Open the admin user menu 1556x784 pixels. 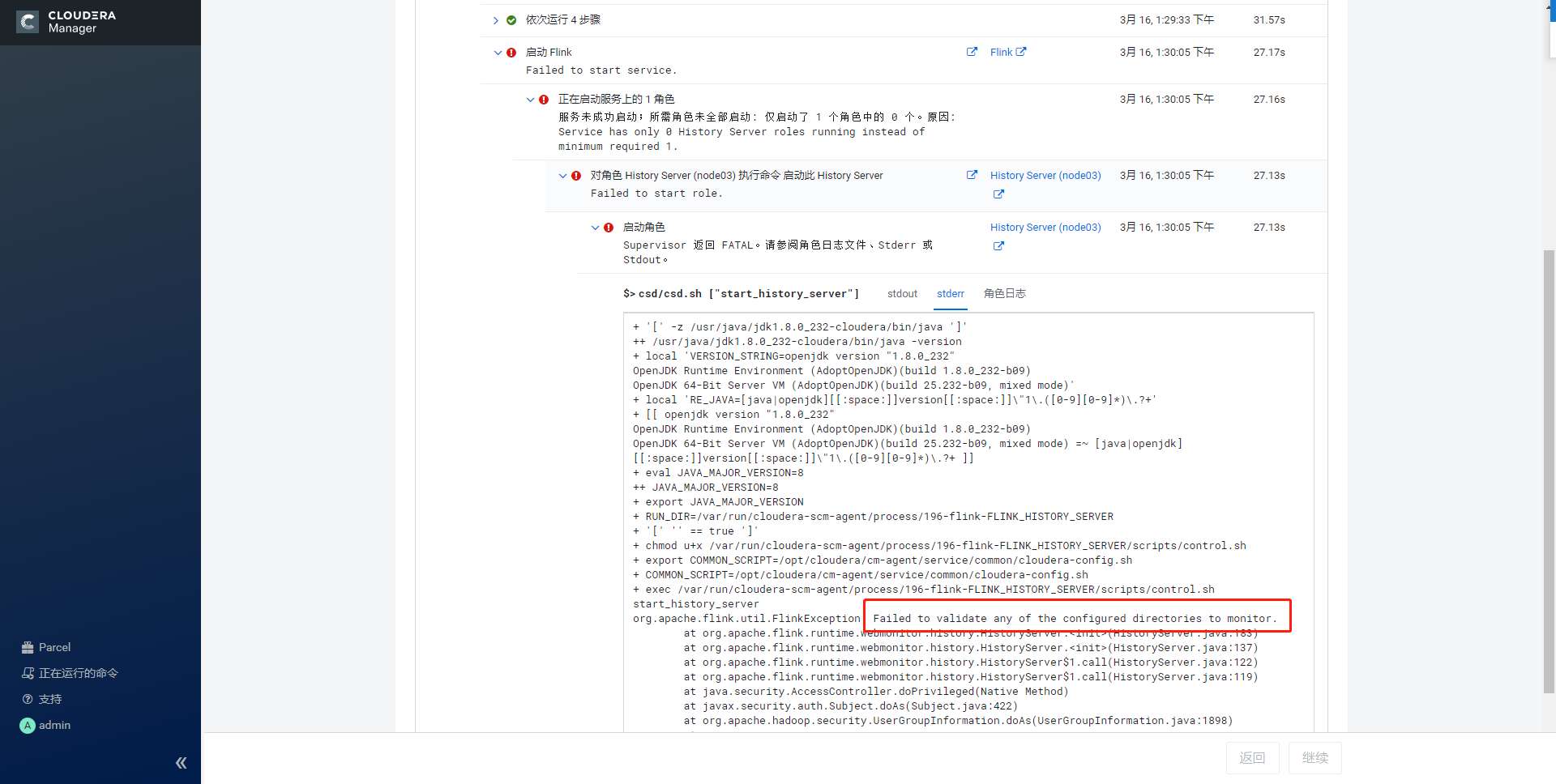[x=45, y=725]
